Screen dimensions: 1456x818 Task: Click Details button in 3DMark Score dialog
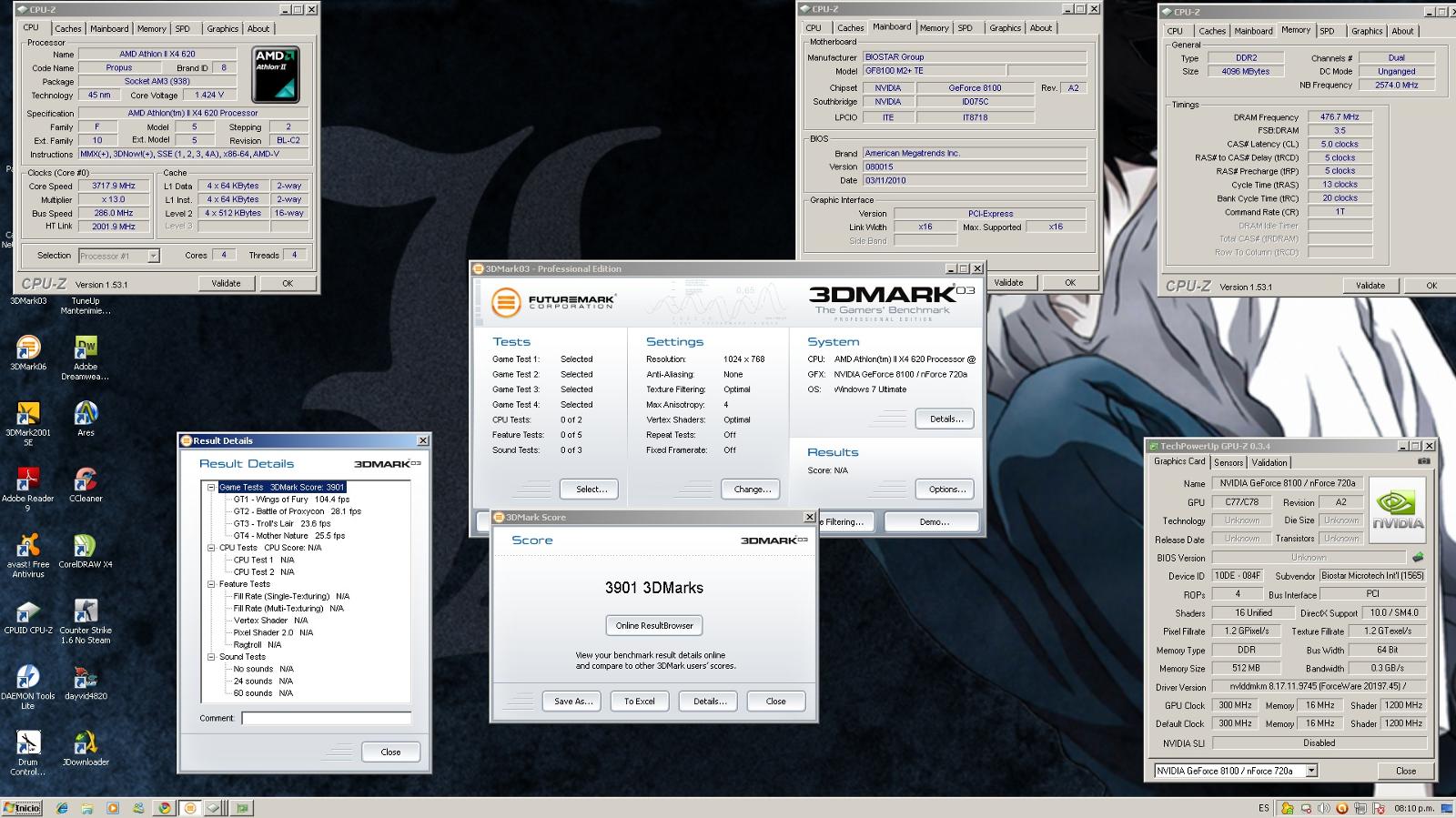coord(710,701)
